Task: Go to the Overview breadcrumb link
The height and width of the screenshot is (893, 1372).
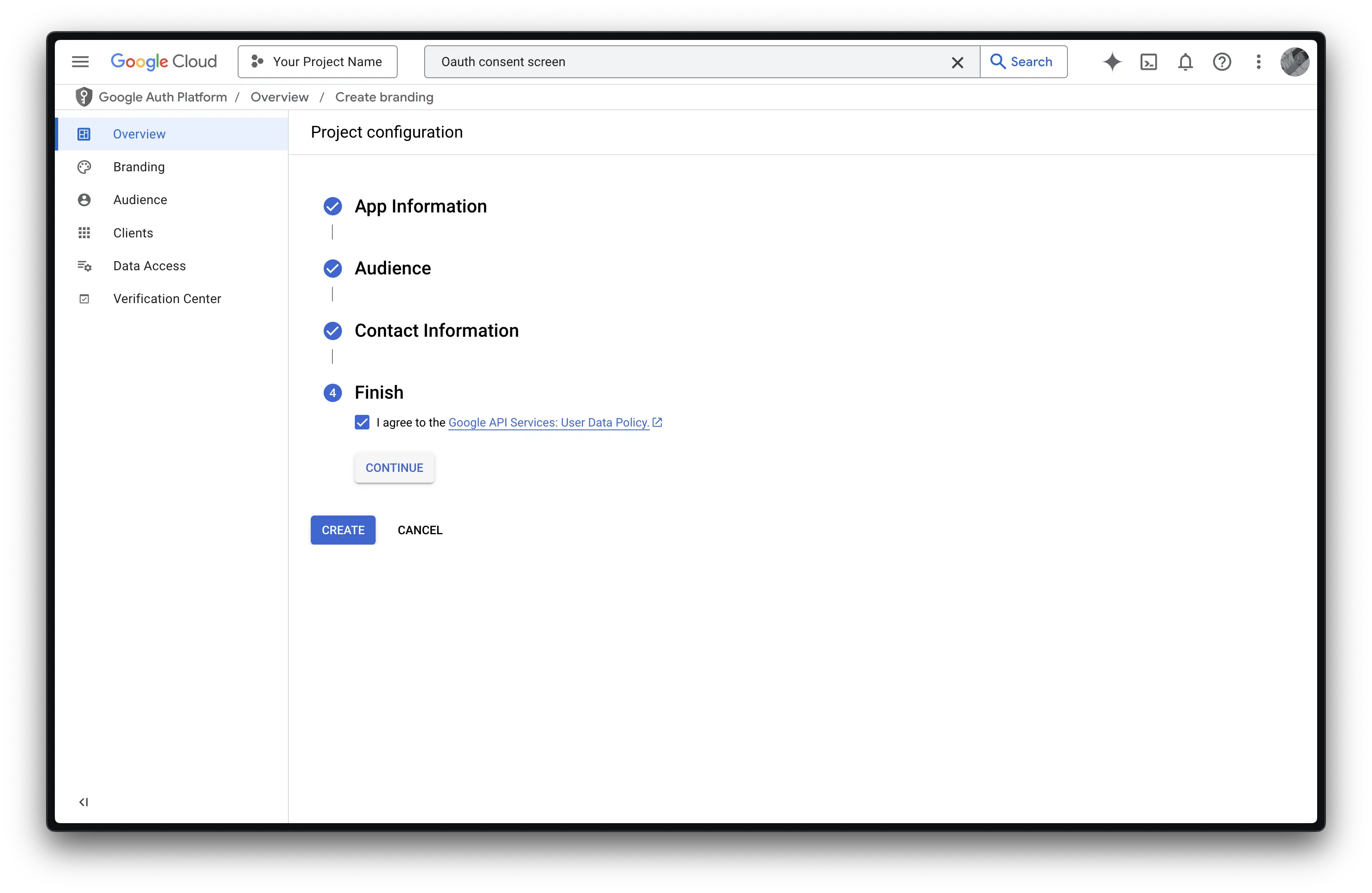Action: click(x=280, y=97)
